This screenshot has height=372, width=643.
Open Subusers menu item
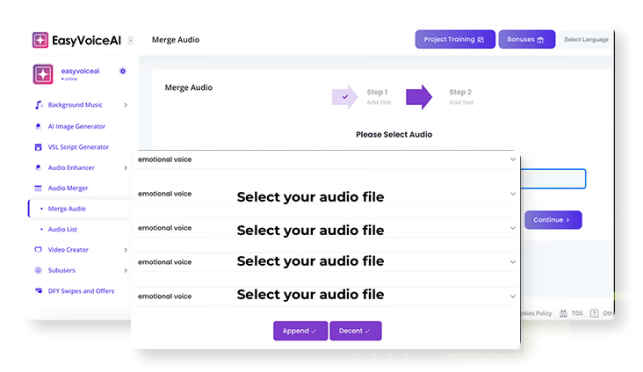(x=62, y=270)
